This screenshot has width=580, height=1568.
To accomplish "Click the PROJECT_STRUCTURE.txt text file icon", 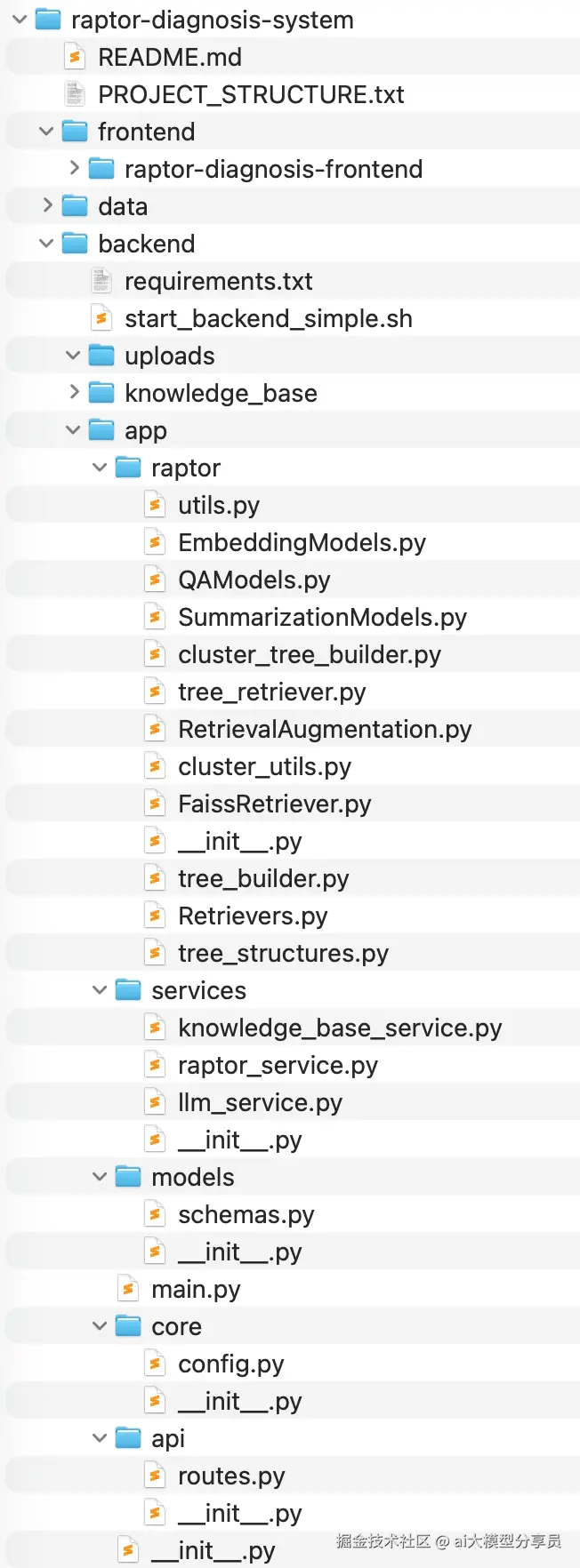I will (76, 94).
